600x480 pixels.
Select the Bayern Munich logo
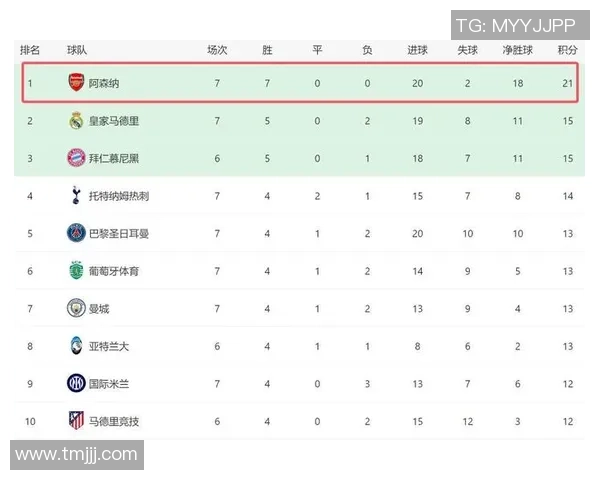coord(77,158)
